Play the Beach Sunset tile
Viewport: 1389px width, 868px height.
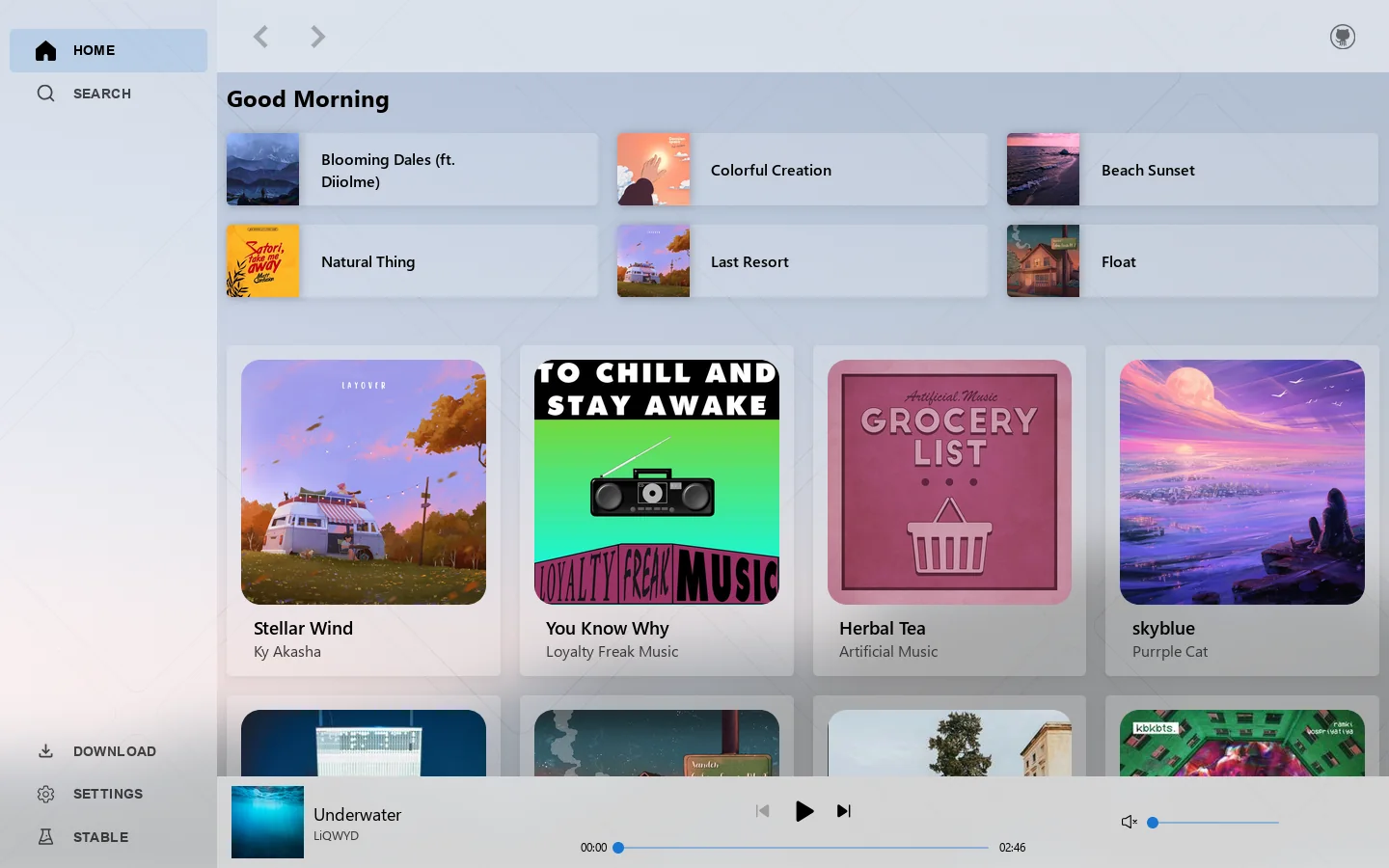click(x=1192, y=170)
